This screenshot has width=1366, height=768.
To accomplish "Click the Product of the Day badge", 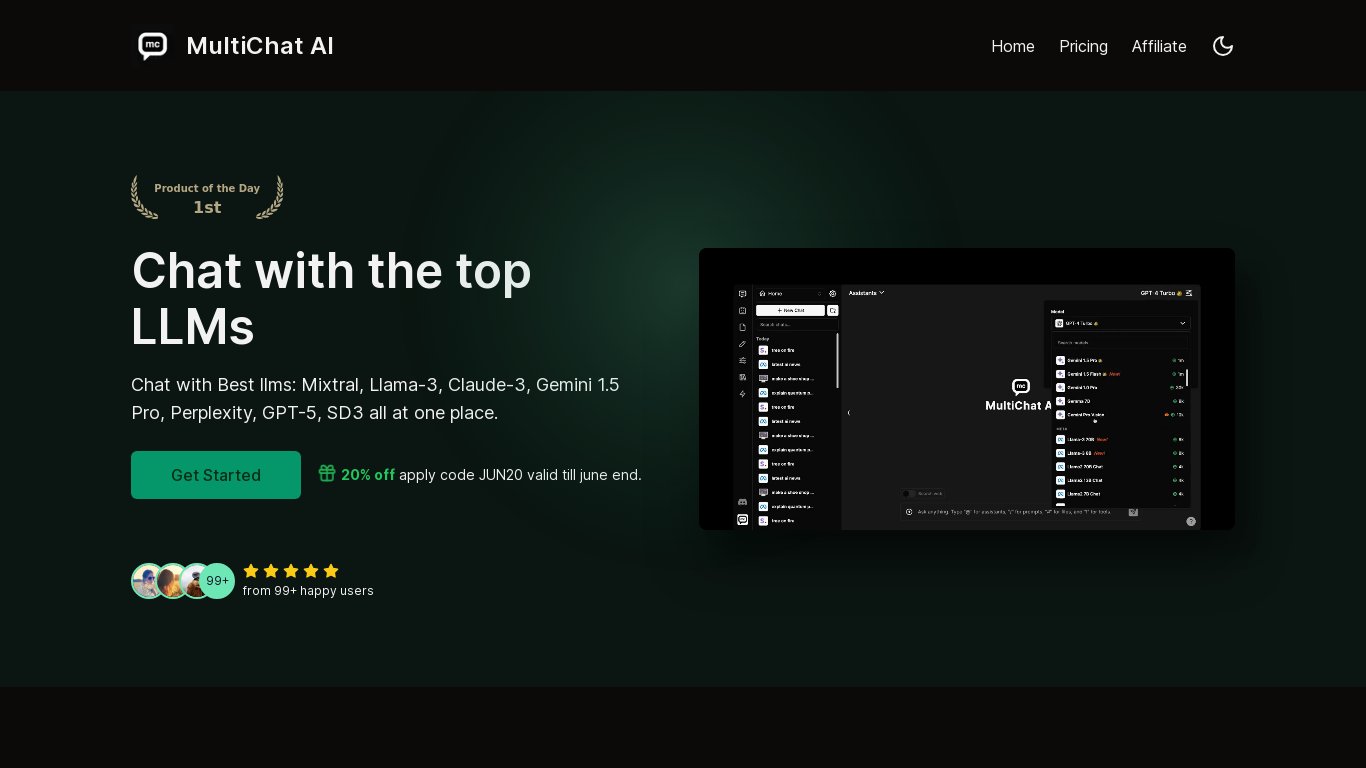I will 207,197.
